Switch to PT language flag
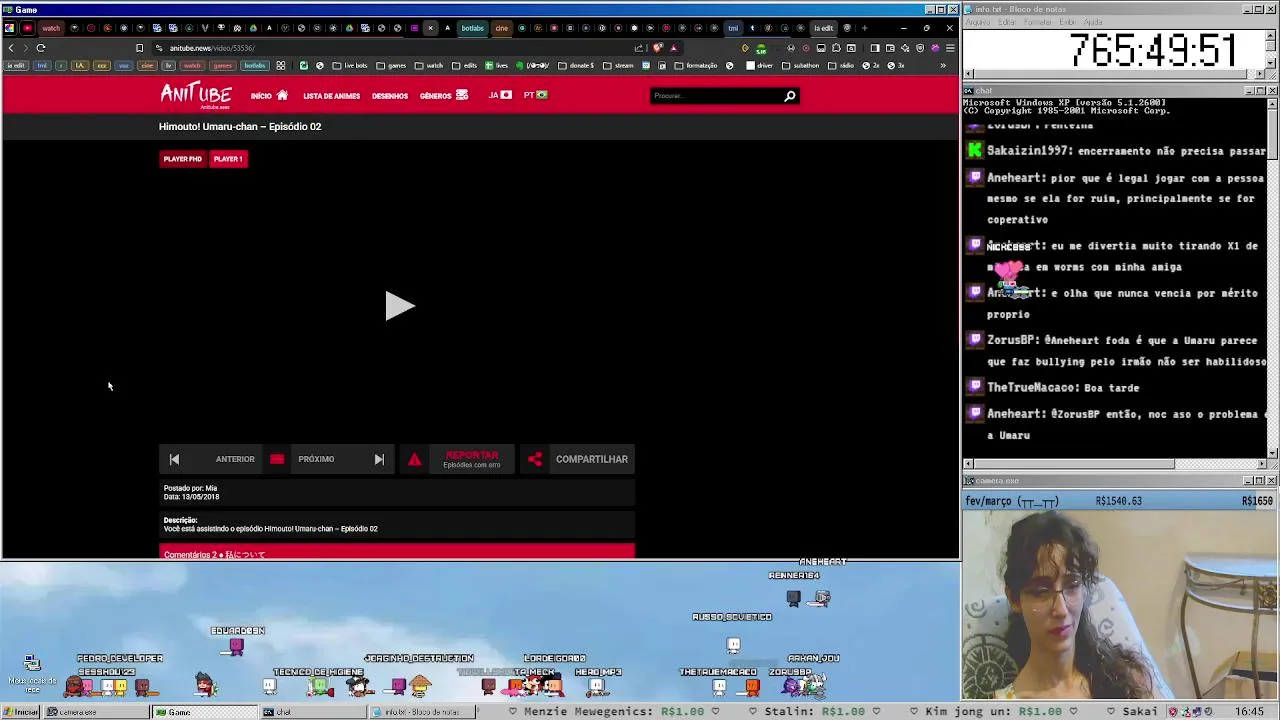 536,95
